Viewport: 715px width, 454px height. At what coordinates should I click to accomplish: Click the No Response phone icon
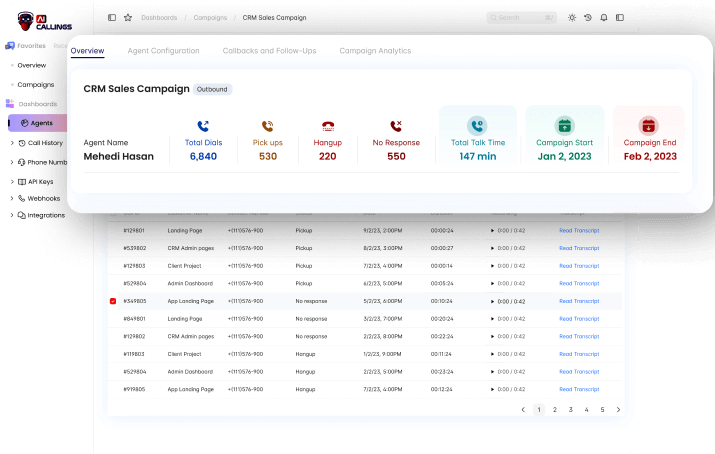pyautogui.click(x=396, y=126)
